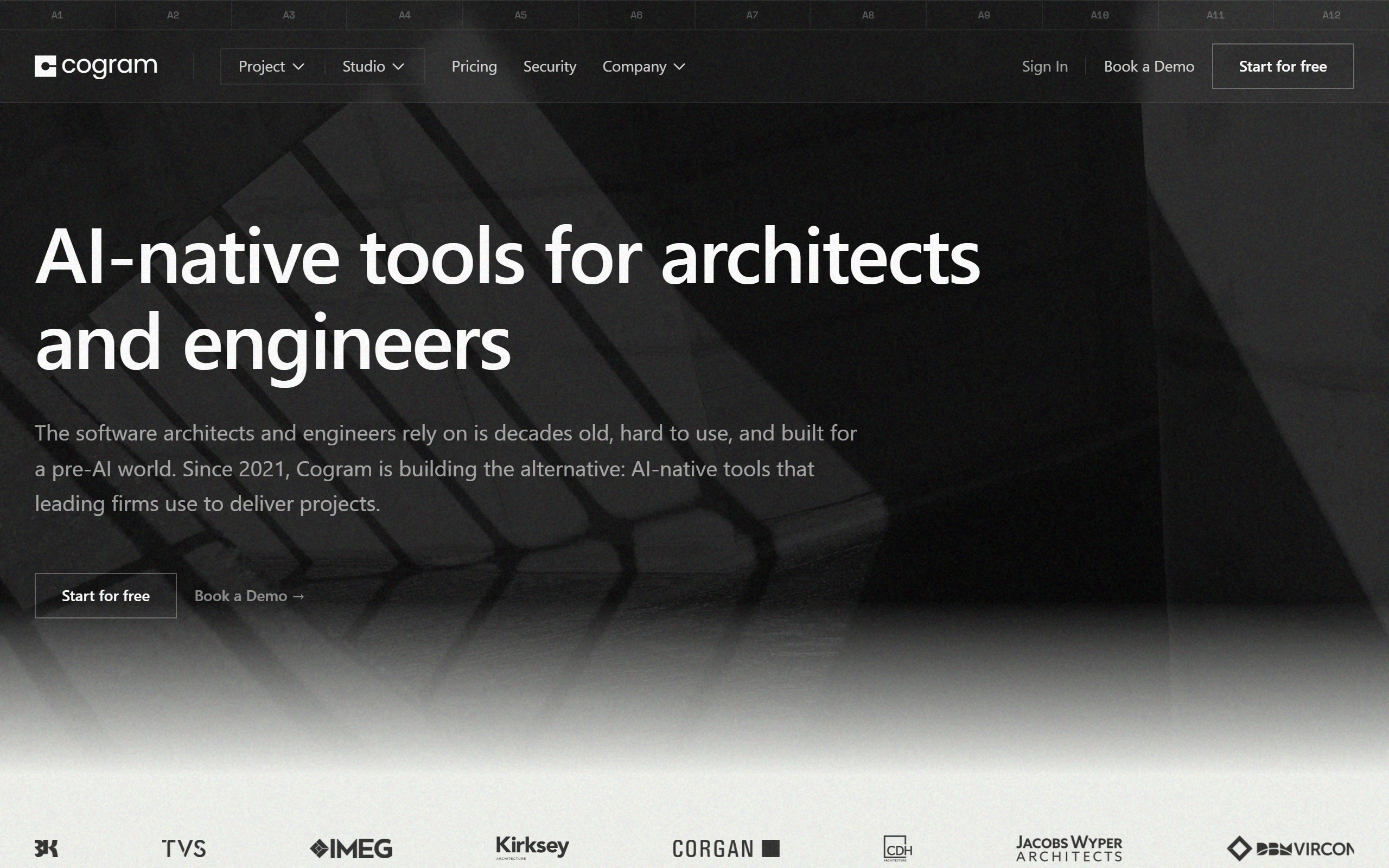This screenshot has height=868, width=1389.
Task: Click Sign In in the header
Action: click(1044, 67)
